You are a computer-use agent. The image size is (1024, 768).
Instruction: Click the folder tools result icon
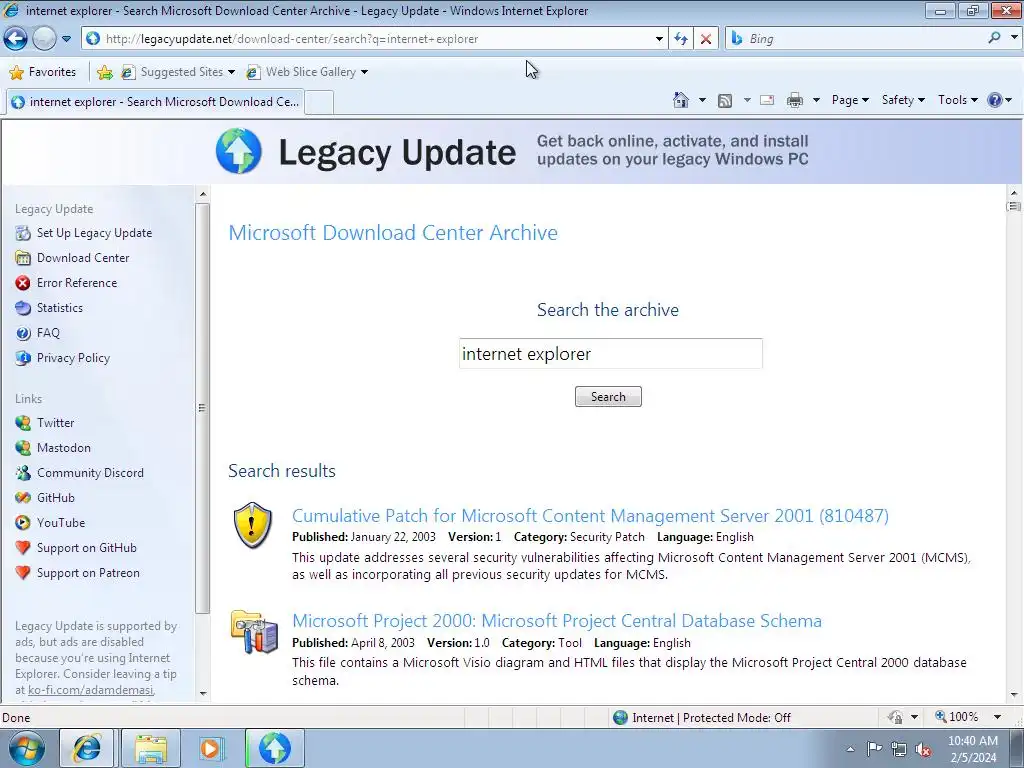[254, 632]
